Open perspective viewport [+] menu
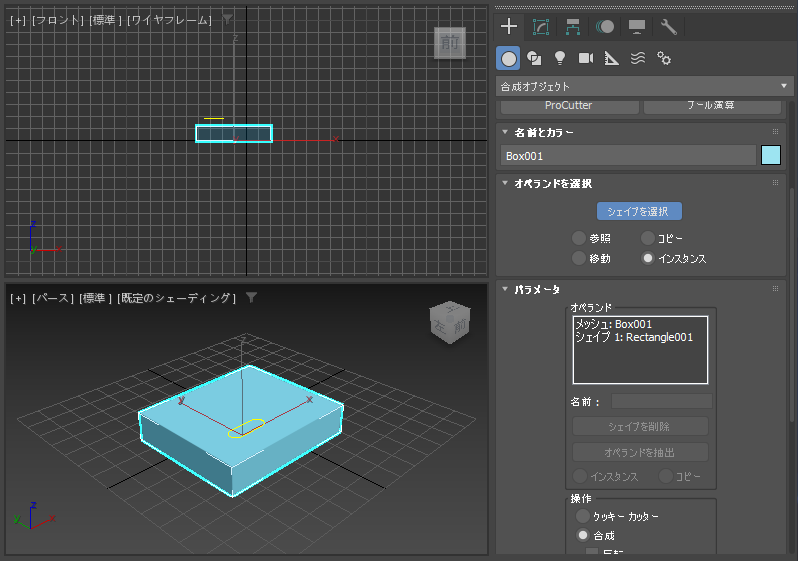Image resolution: width=798 pixels, height=561 pixels. [18, 298]
